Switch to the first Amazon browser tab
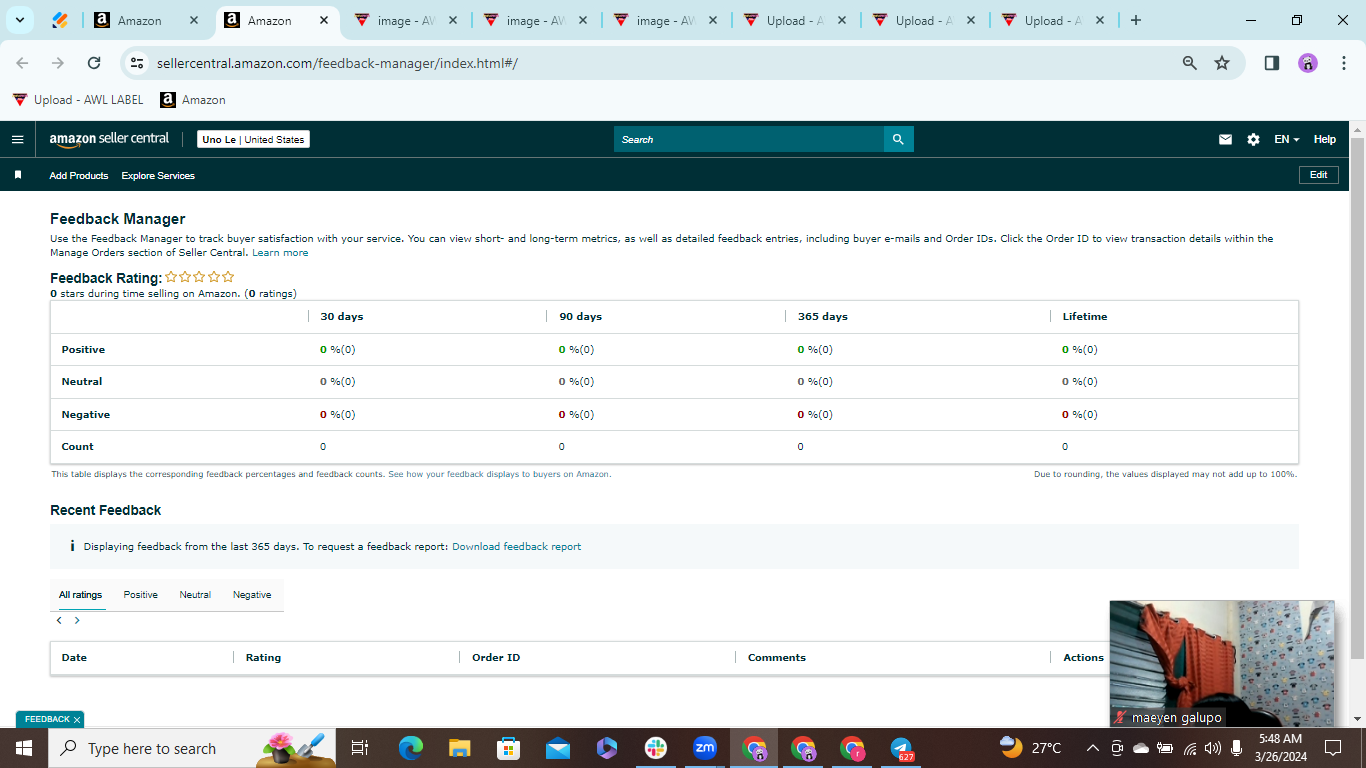Screen dimensions: 1366x768 point(147,20)
